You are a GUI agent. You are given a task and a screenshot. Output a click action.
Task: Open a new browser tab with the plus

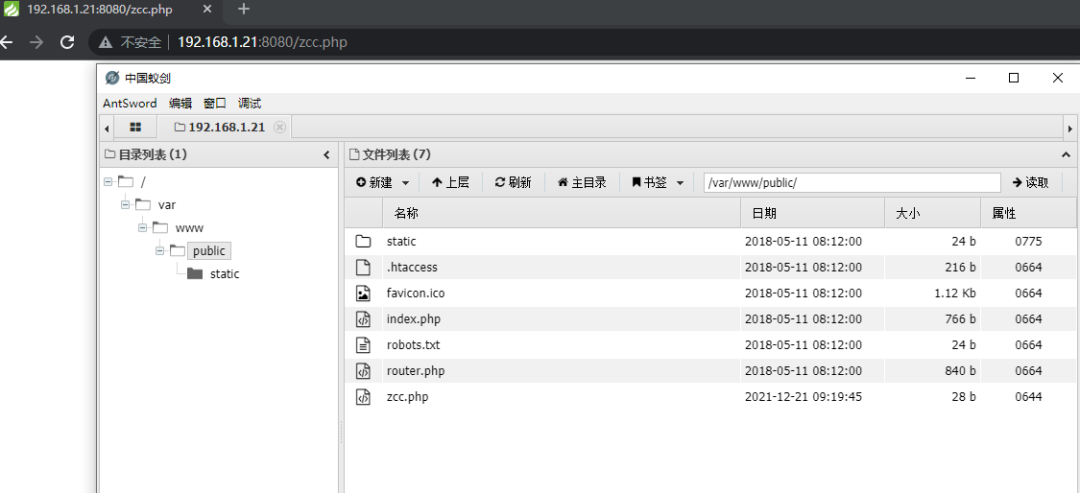(243, 9)
